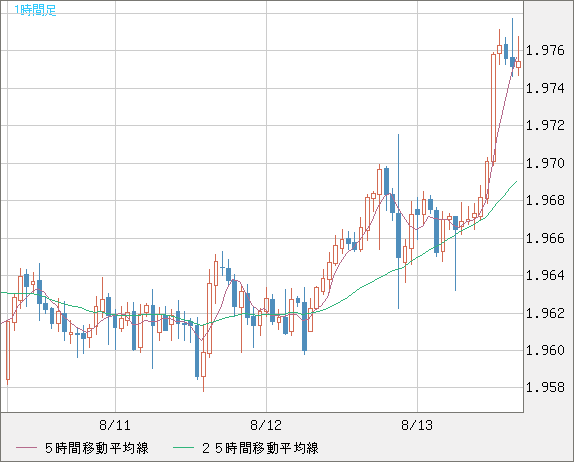The width and height of the screenshot is (574, 462).
Task: Click the 8/12 date label
Action: tap(266, 425)
